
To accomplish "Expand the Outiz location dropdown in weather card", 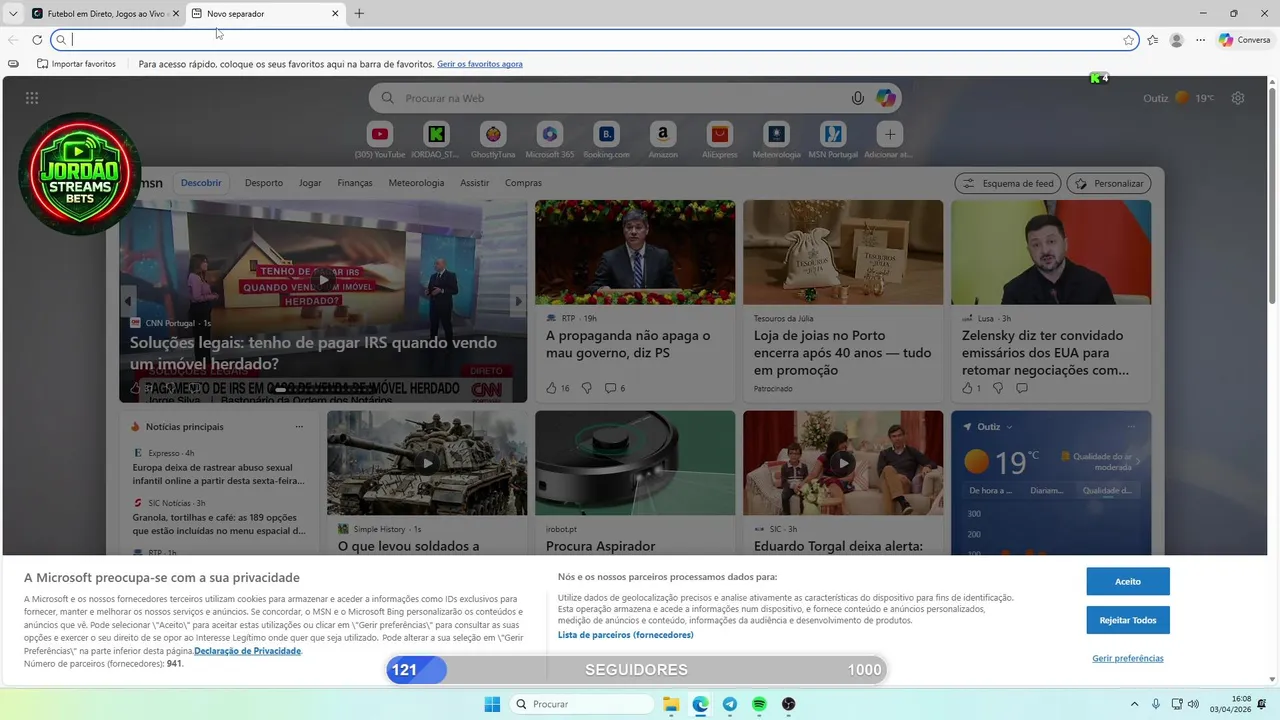I will (1009, 427).
